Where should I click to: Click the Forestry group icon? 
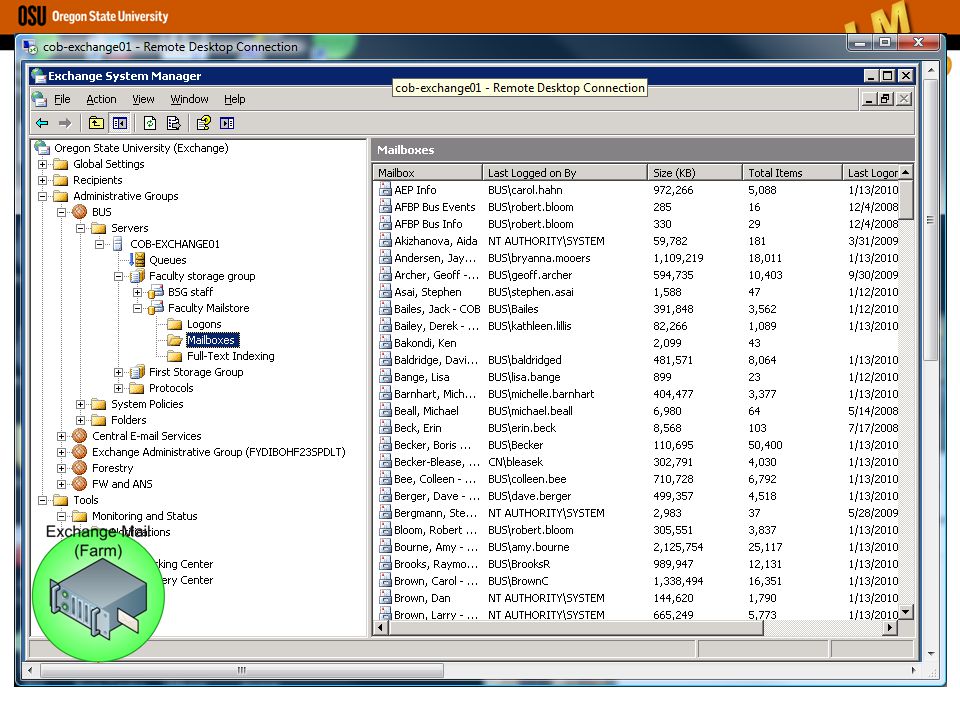coord(80,468)
